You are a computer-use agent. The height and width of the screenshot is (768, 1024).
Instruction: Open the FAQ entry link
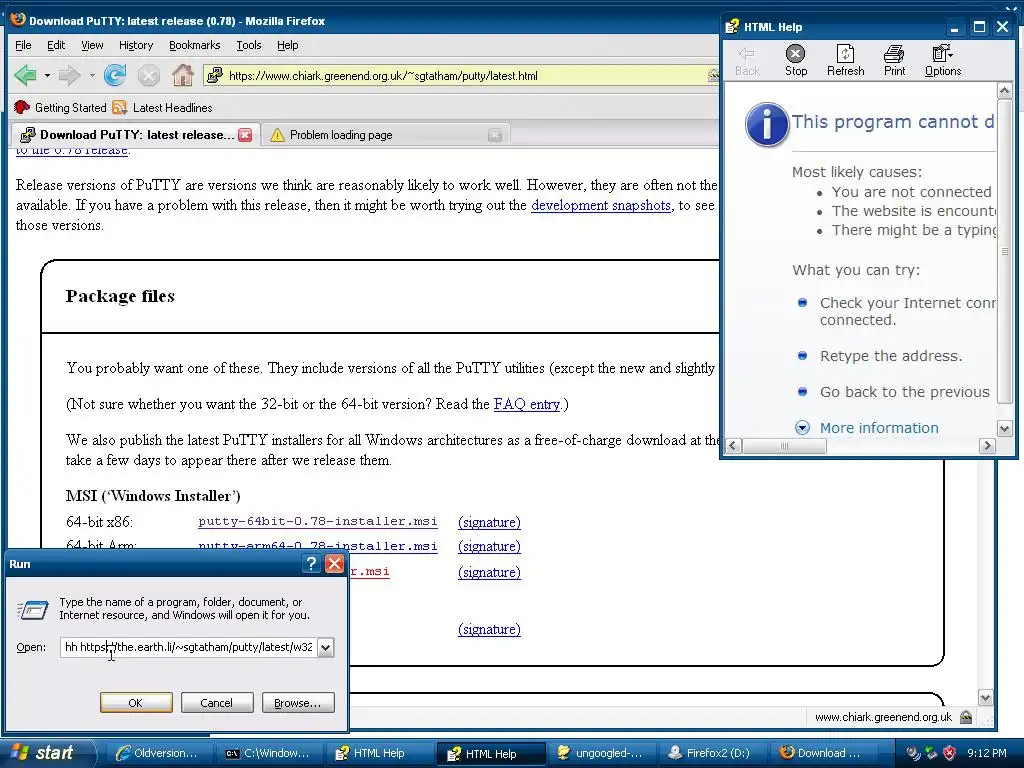tap(527, 404)
